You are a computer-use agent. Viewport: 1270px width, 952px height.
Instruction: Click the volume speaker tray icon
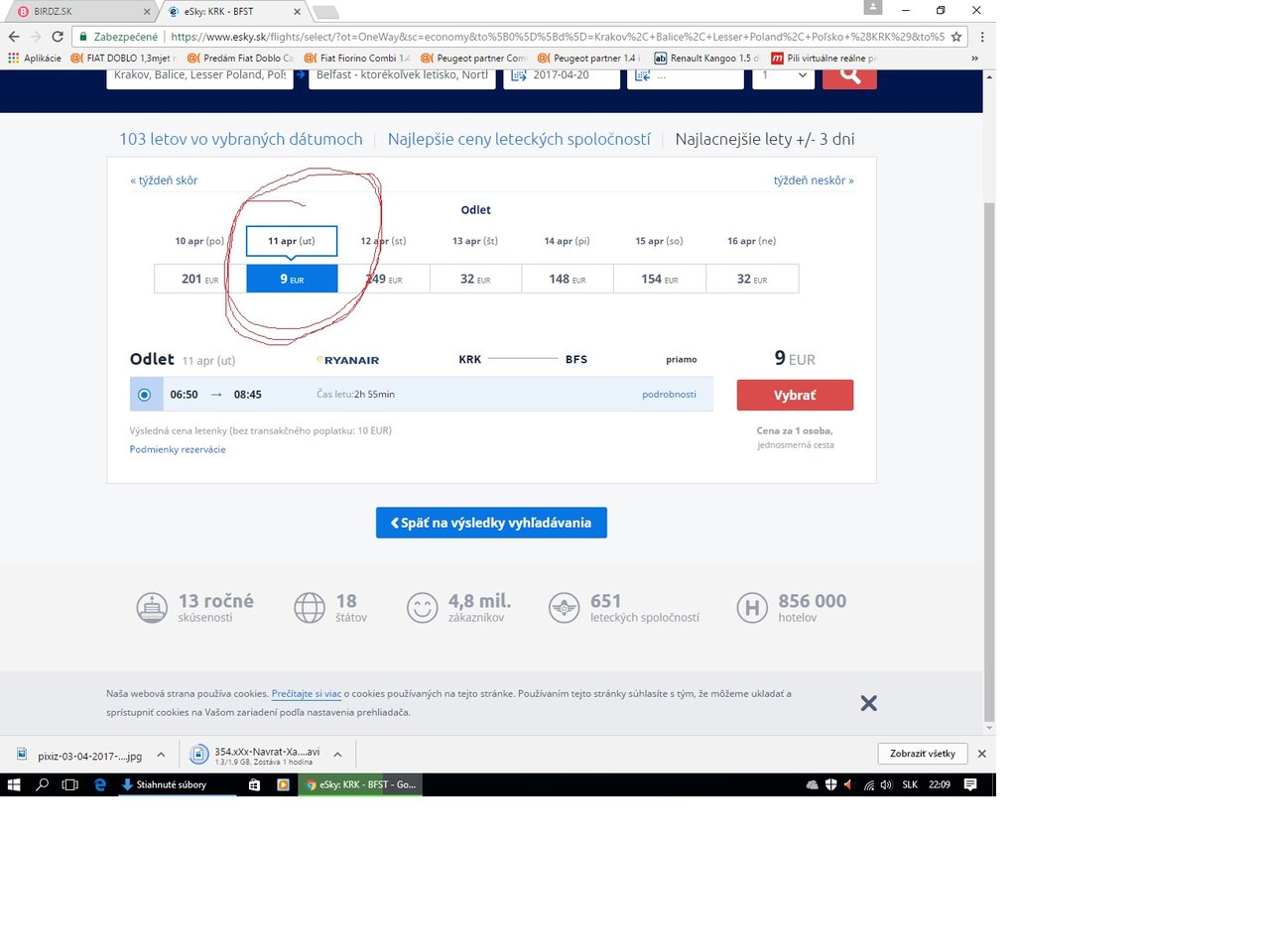[x=886, y=784]
